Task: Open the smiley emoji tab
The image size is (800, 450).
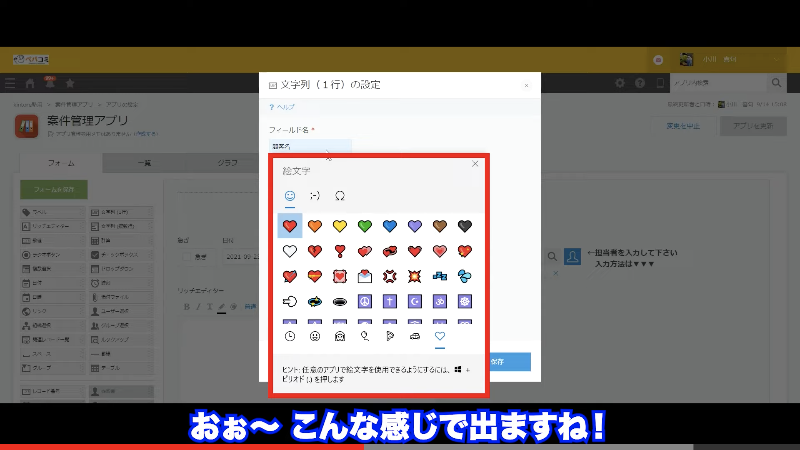Action: coord(290,195)
